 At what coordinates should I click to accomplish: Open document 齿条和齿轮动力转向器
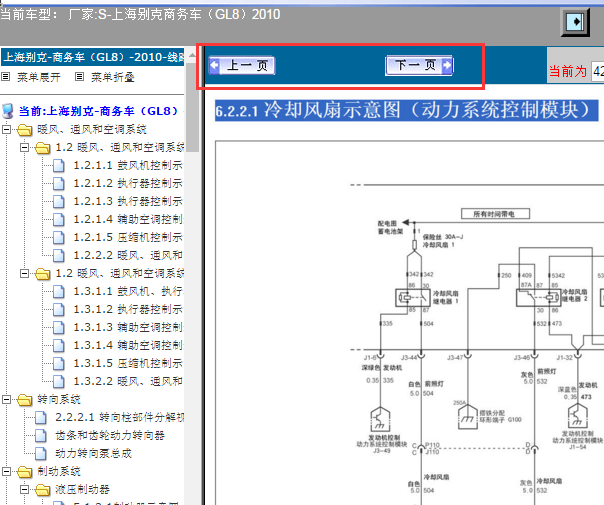(110, 436)
